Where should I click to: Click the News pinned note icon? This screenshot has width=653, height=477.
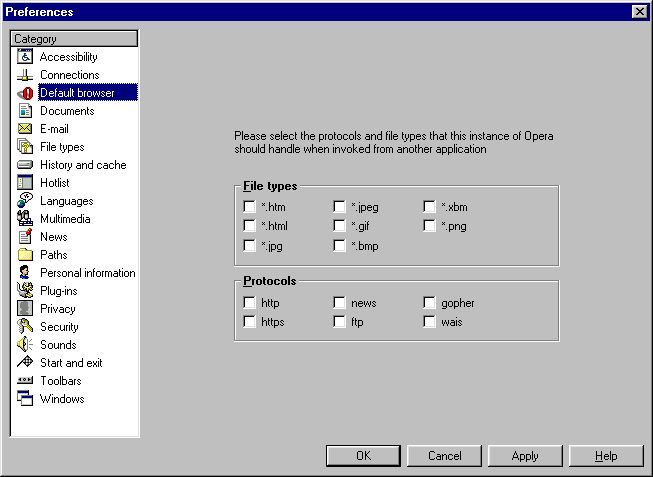tap(25, 236)
